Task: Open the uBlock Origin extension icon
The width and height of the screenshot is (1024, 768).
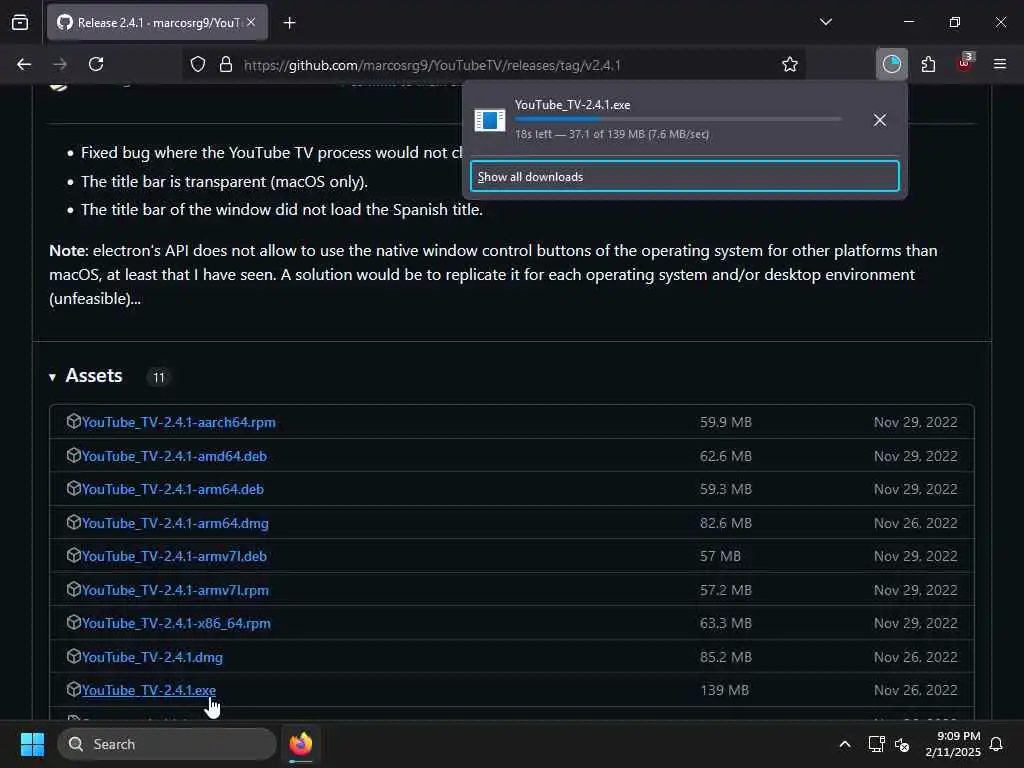Action: pyautogui.click(x=965, y=63)
